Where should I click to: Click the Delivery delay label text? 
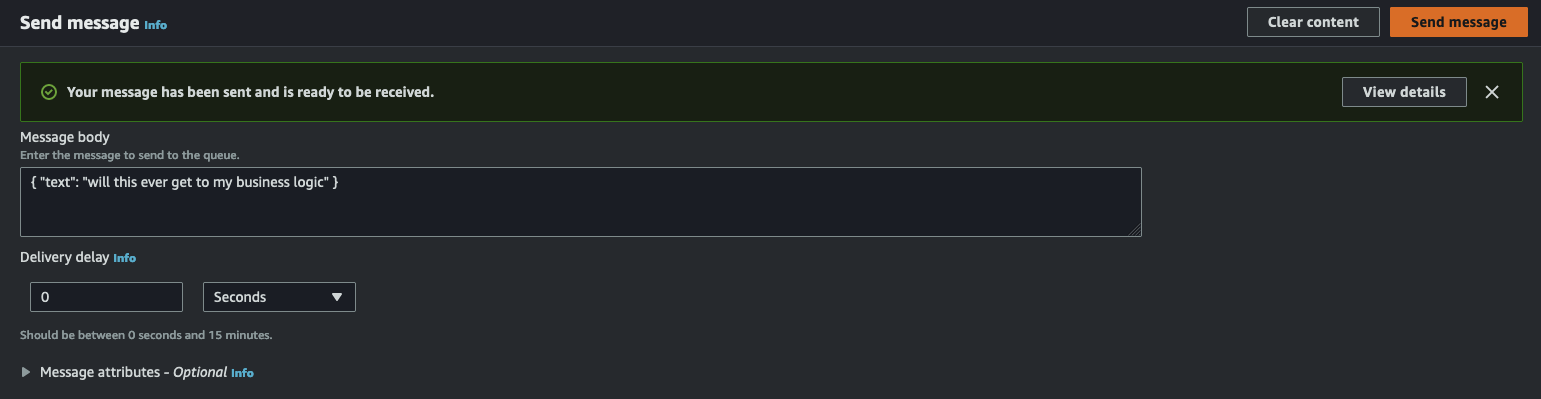[65, 257]
